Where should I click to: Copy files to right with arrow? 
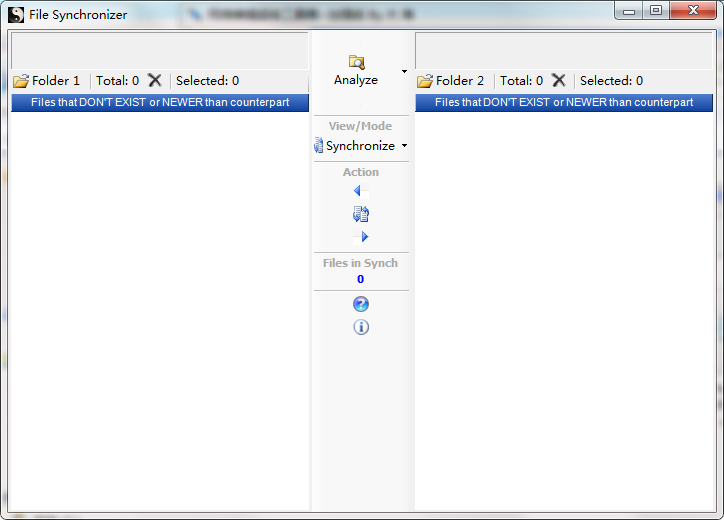click(361, 237)
